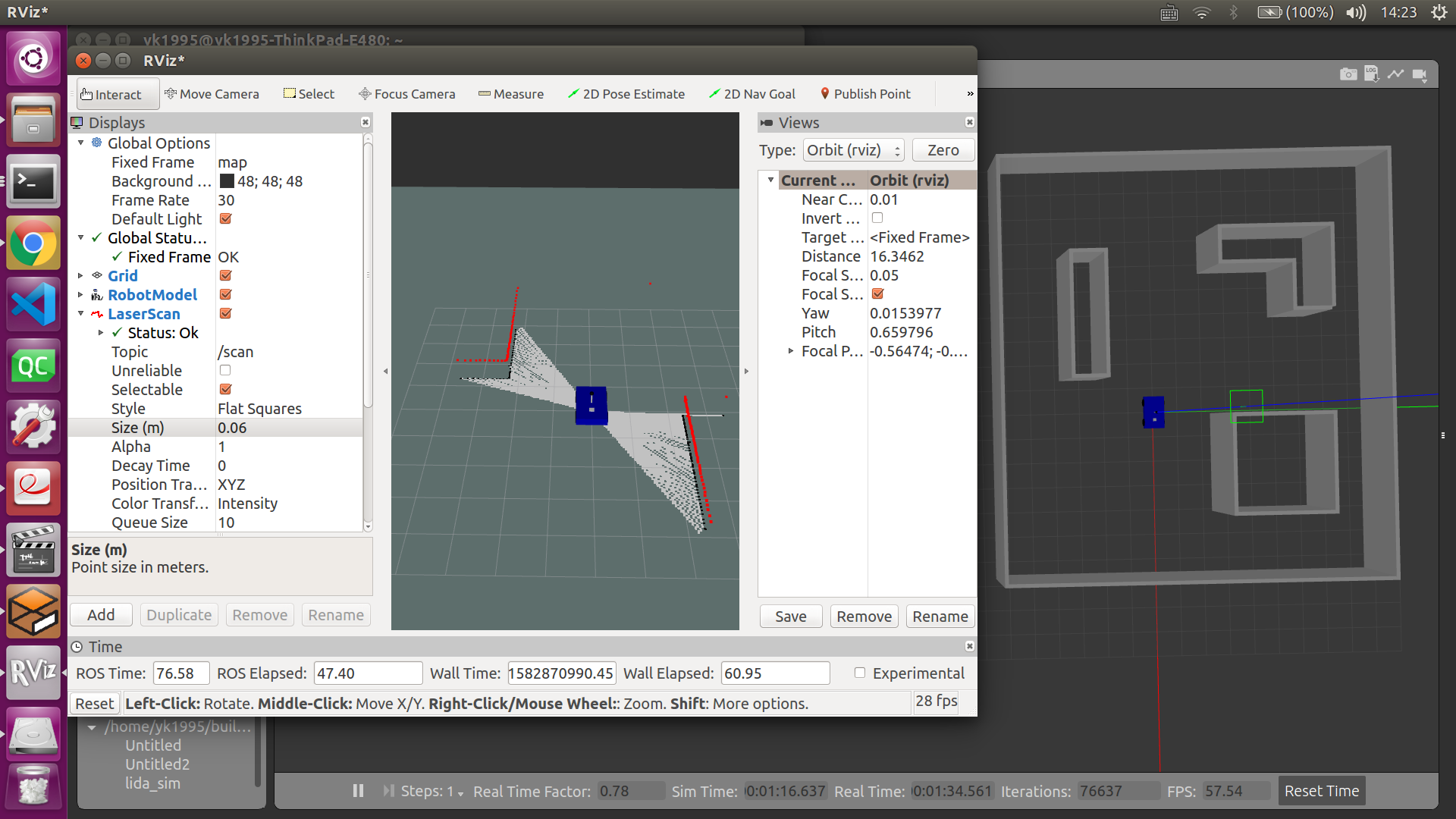Step the Gazebo simulation forward
Screen dimensions: 1456x819
pyautogui.click(x=388, y=791)
